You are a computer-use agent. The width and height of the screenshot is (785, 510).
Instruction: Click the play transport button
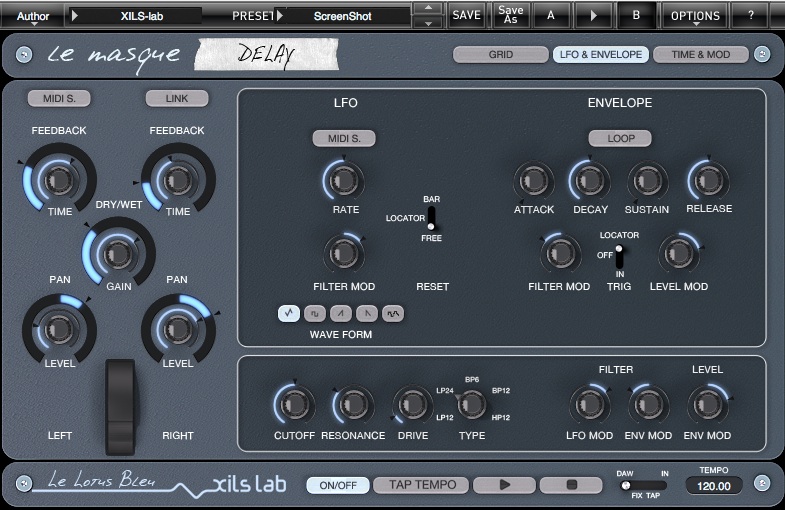point(504,484)
